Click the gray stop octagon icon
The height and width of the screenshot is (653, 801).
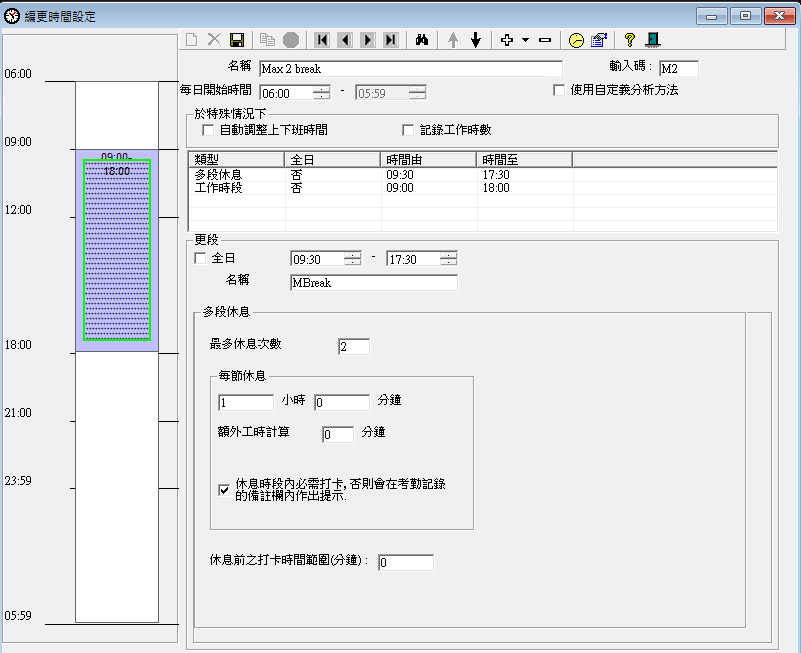[291, 40]
